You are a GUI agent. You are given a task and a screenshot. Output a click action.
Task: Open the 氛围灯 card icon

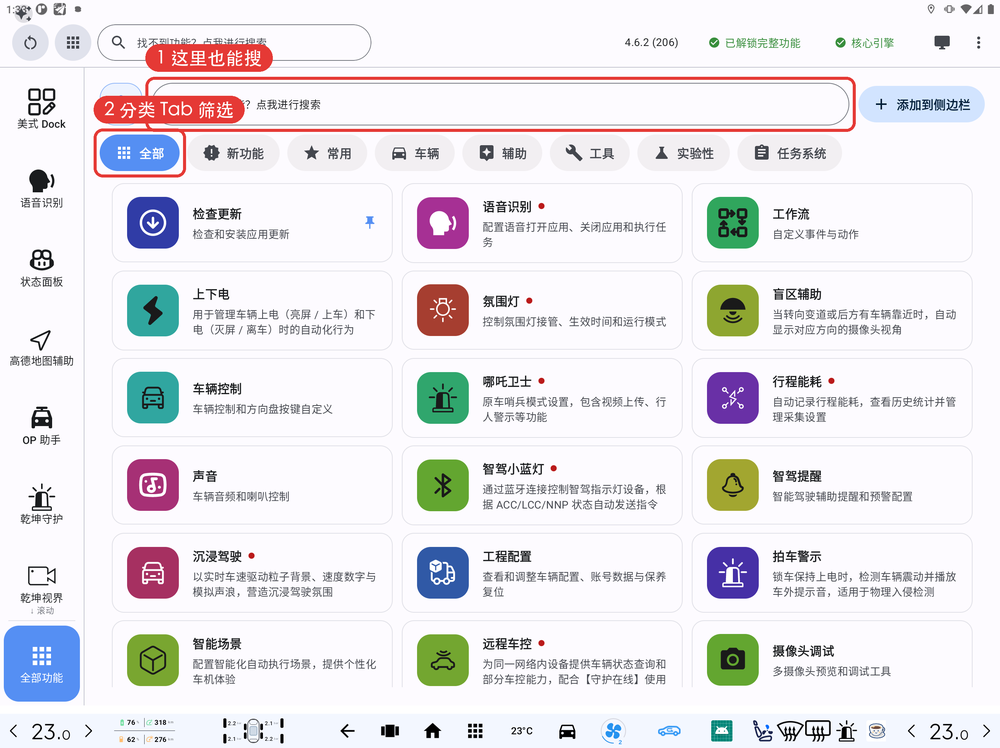[443, 311]
